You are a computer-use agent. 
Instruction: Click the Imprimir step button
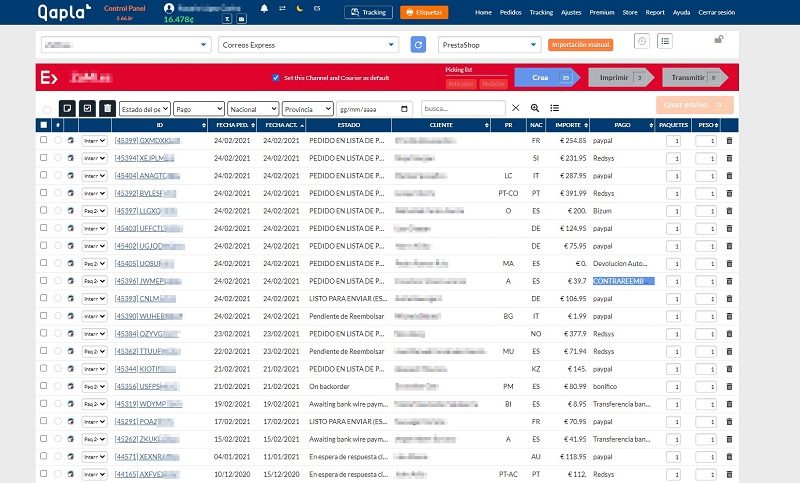[620, 78]
